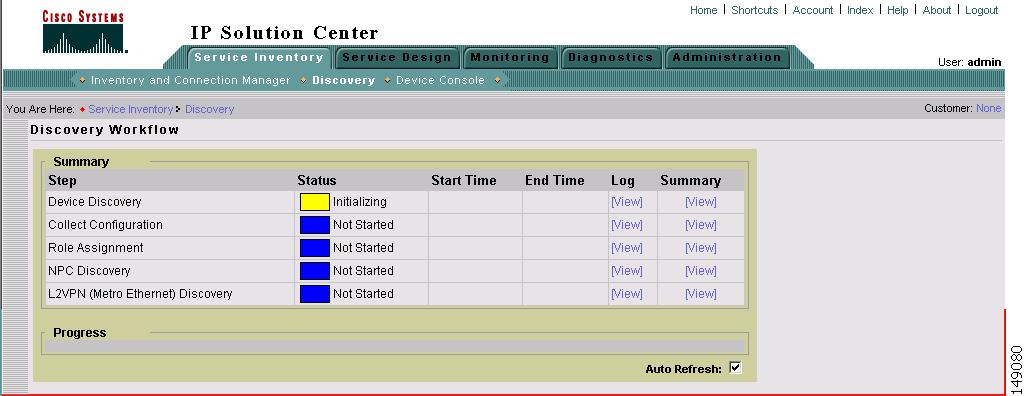Click L2VPN (Metro Ethernet) Discovery text
The height and width of the screenshot is (396, 1024).
(140, 294)
